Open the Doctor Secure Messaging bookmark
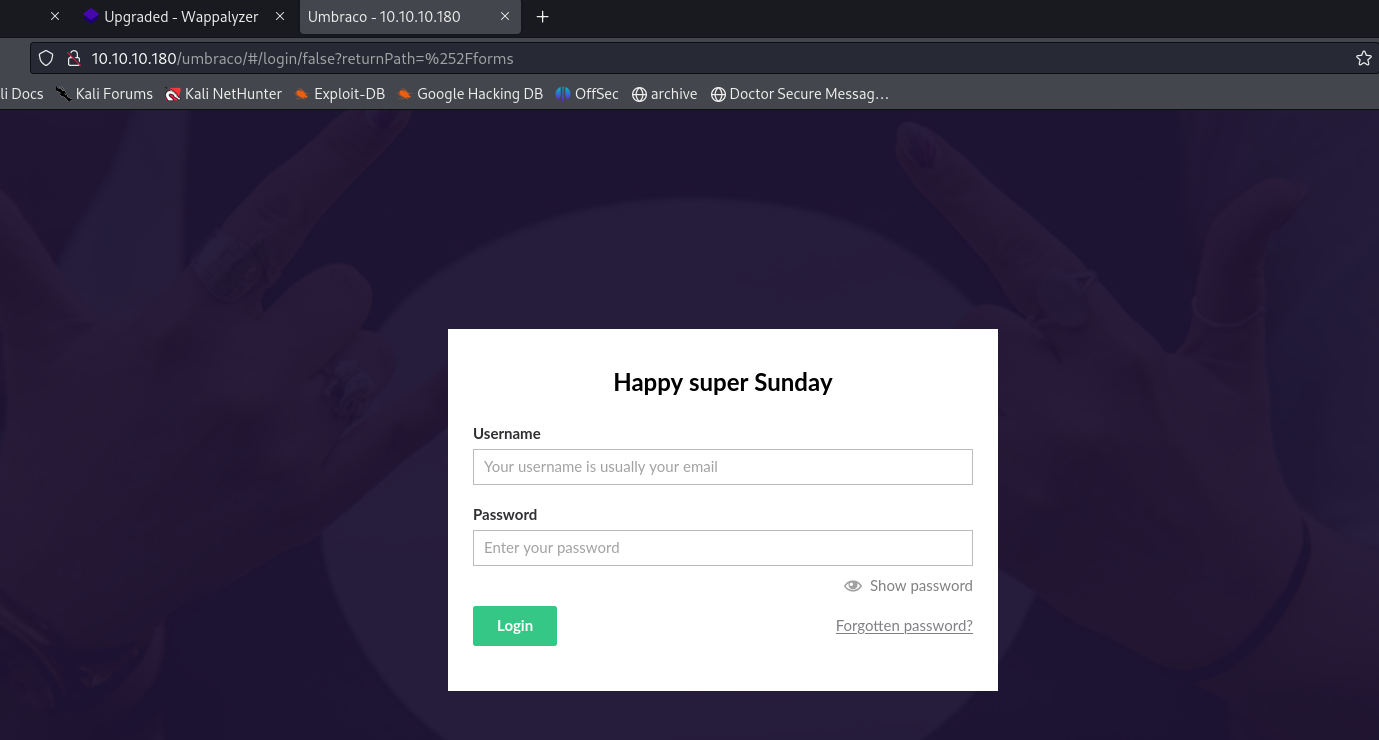The width and height of the screenshot is (1379, 740). point(799,94)
